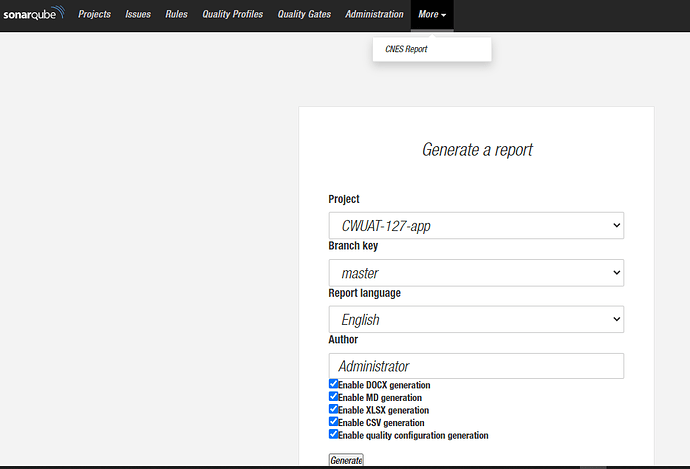Open the Report language dropdown
This screenshot has height=469, width=690.
[476, 320]
